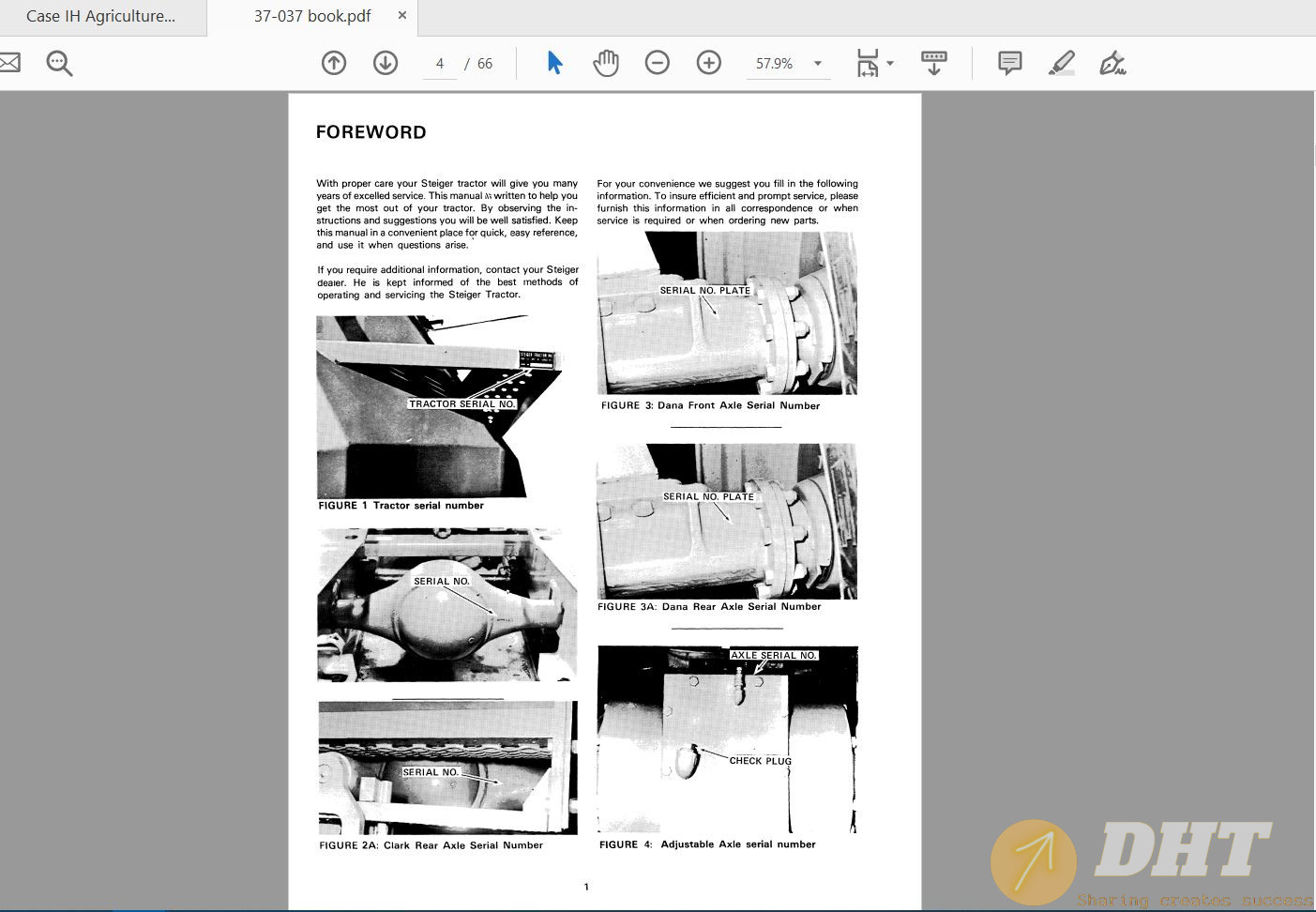The image size is (1316, 912).
Task: Expand the page fit options dropdown arrow
Action: click(890, 64)
